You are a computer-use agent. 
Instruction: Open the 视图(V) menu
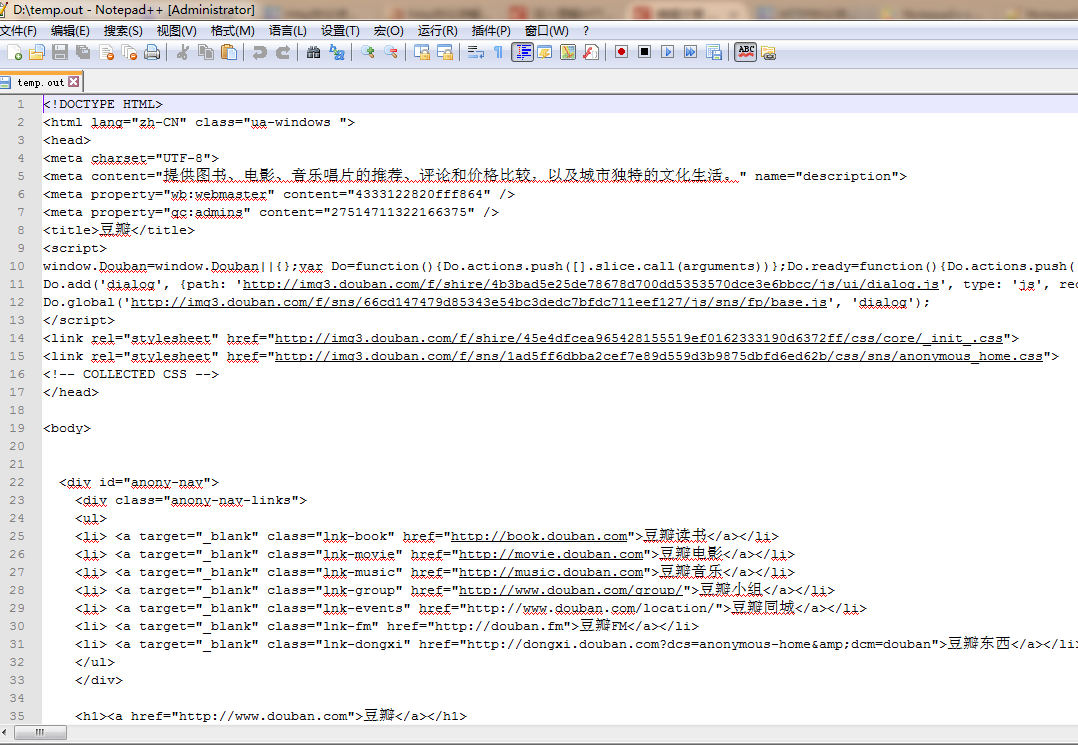pyautogui.click(x=177, y=30)
